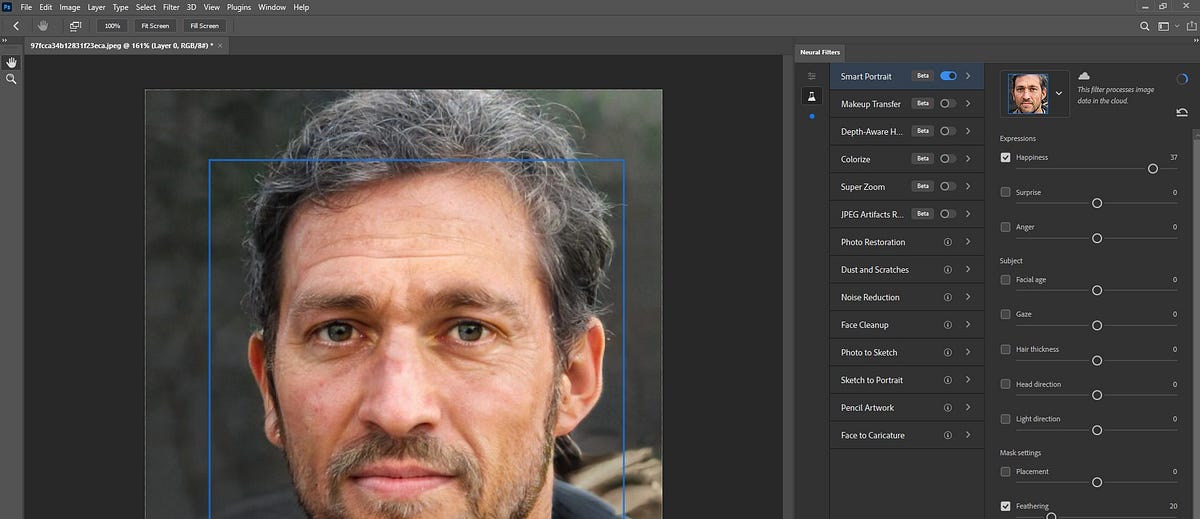Open the File menu
The height and width of the screenshot is (519, 1200).
pyautogui.click(x=26, y=7)
